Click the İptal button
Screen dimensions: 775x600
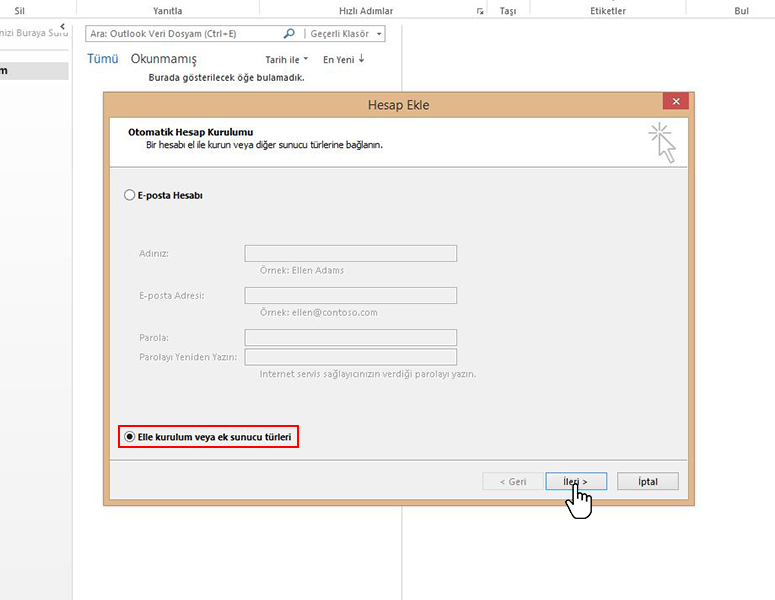click(x=647, y=481)
